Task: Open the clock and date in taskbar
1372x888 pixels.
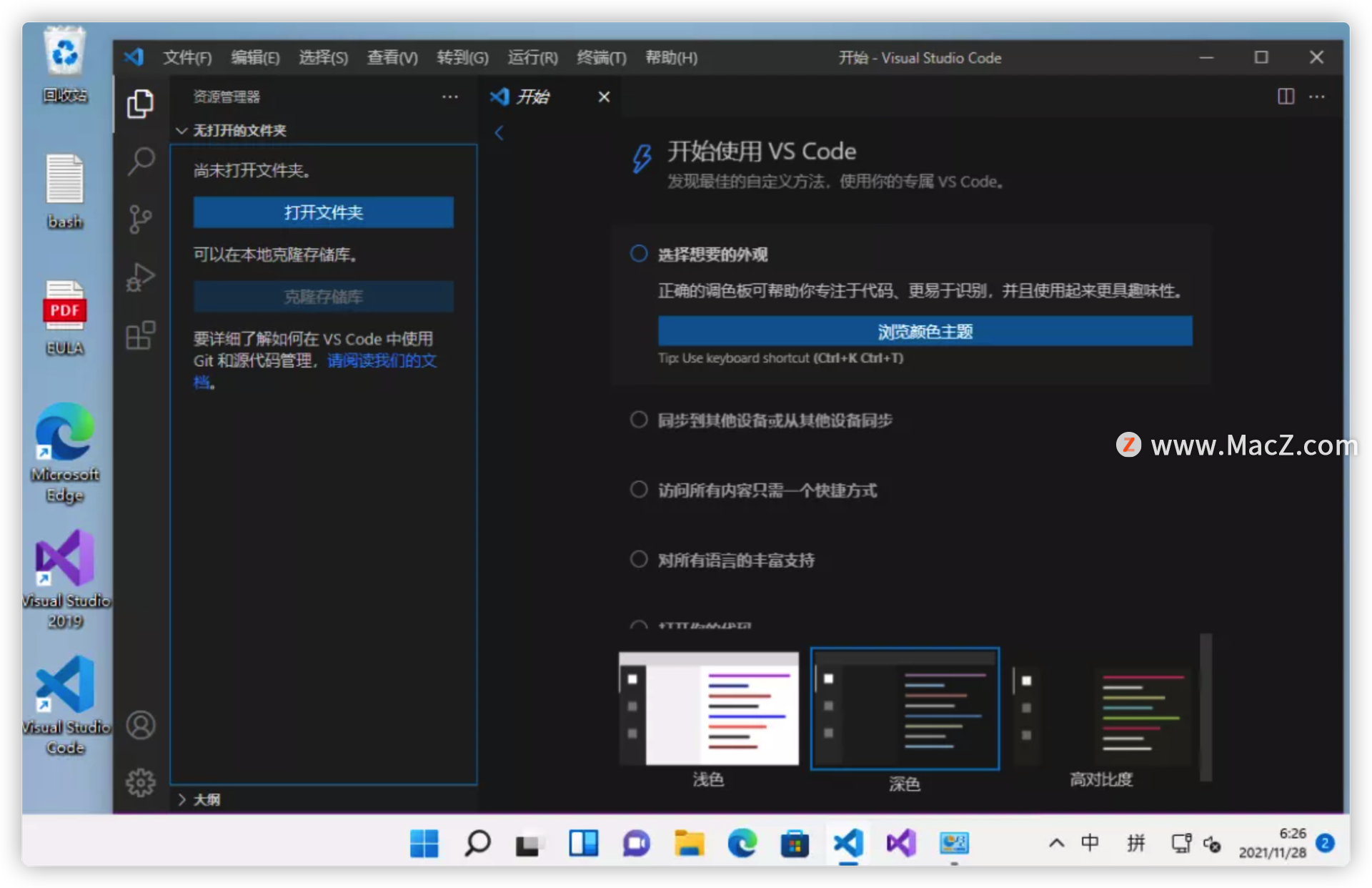Action: [x=1273, y=844]
